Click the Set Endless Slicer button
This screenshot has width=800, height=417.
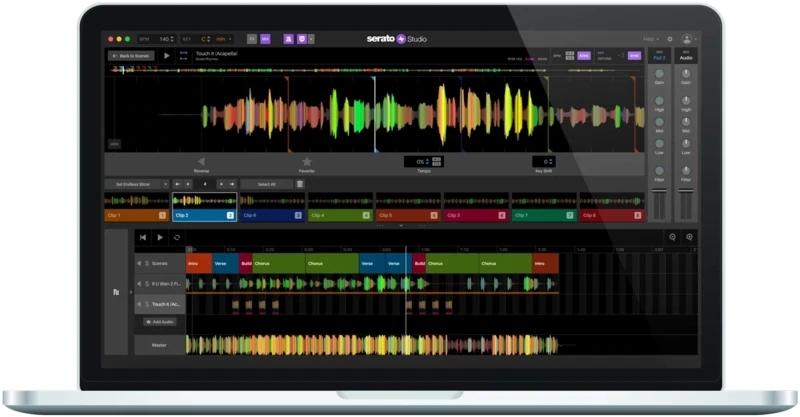133,184
